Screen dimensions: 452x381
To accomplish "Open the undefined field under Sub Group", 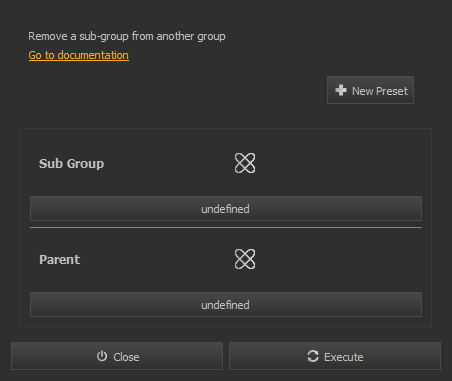I will point(226,209).
